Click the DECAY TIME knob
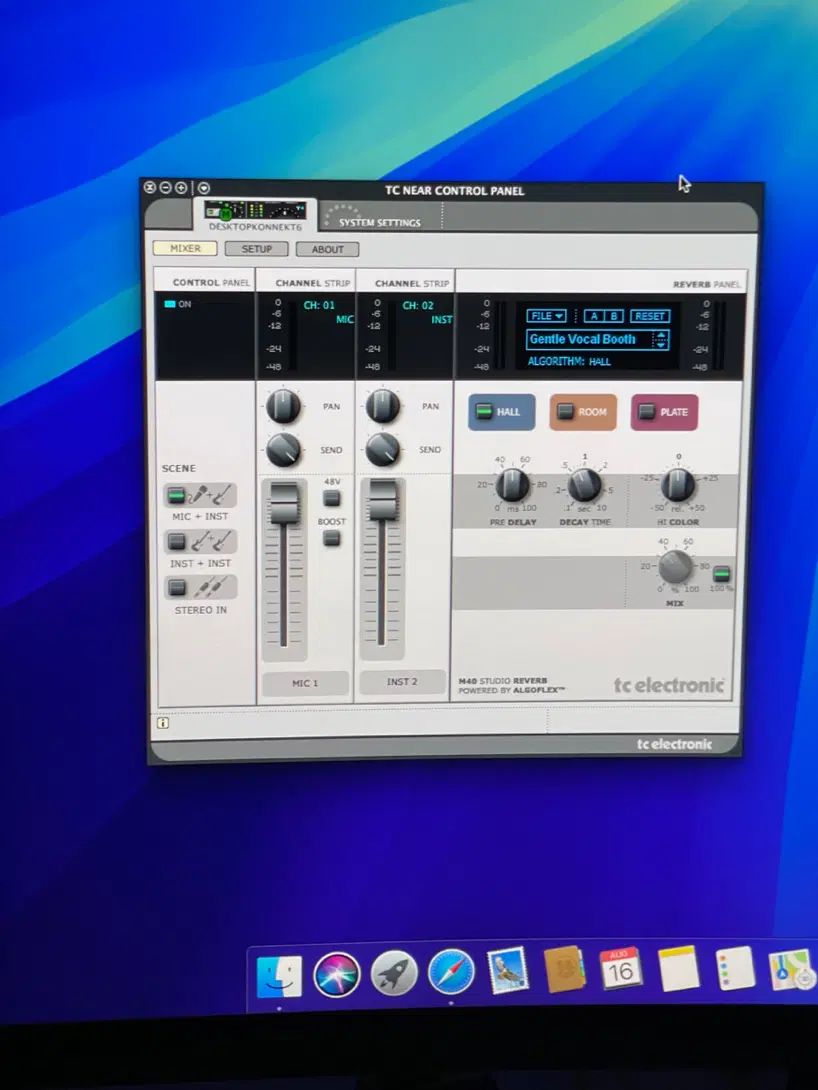This screenshot has height=1090, width=818. [x=584, y=485]
